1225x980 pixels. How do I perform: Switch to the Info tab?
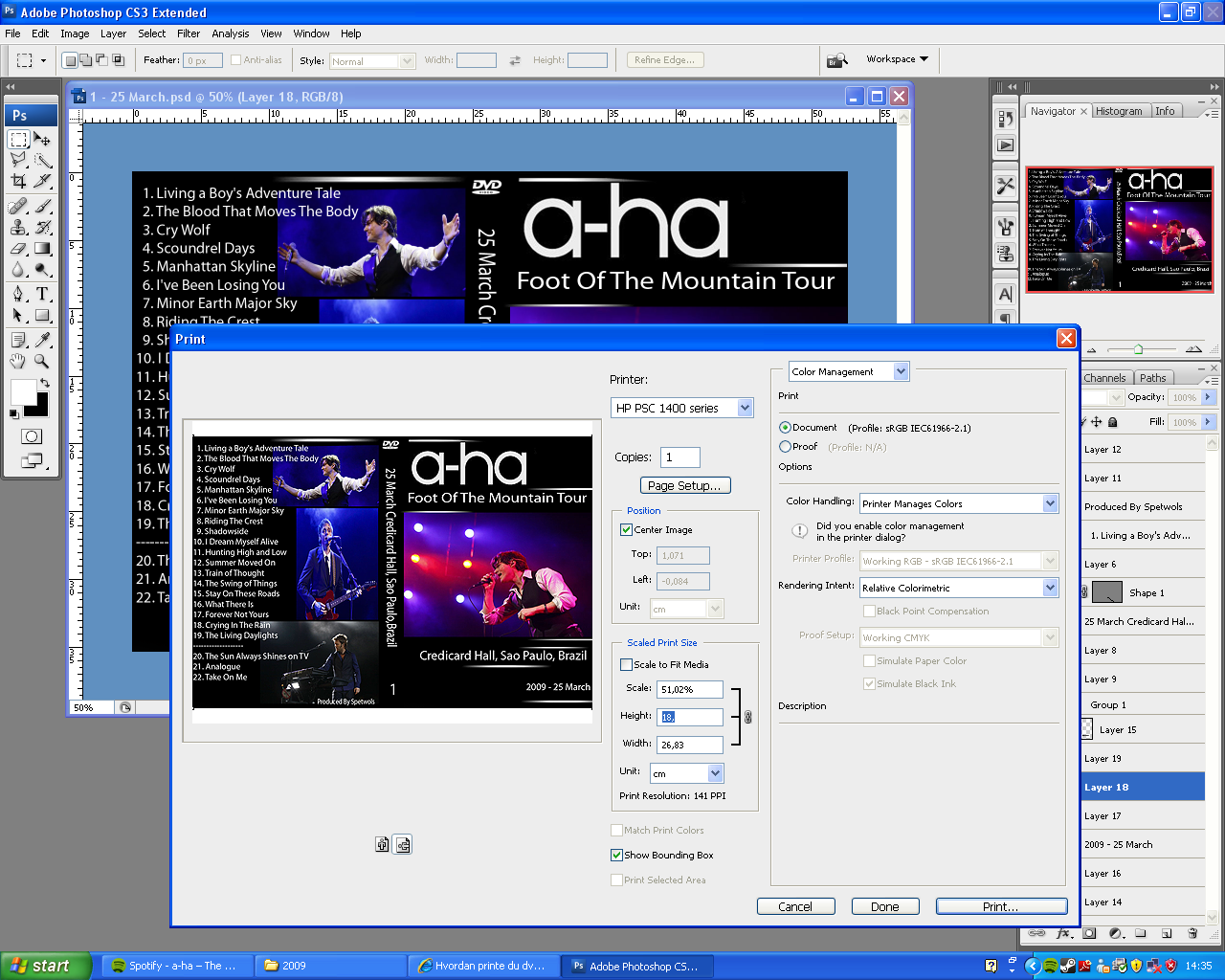(1165, 111)
